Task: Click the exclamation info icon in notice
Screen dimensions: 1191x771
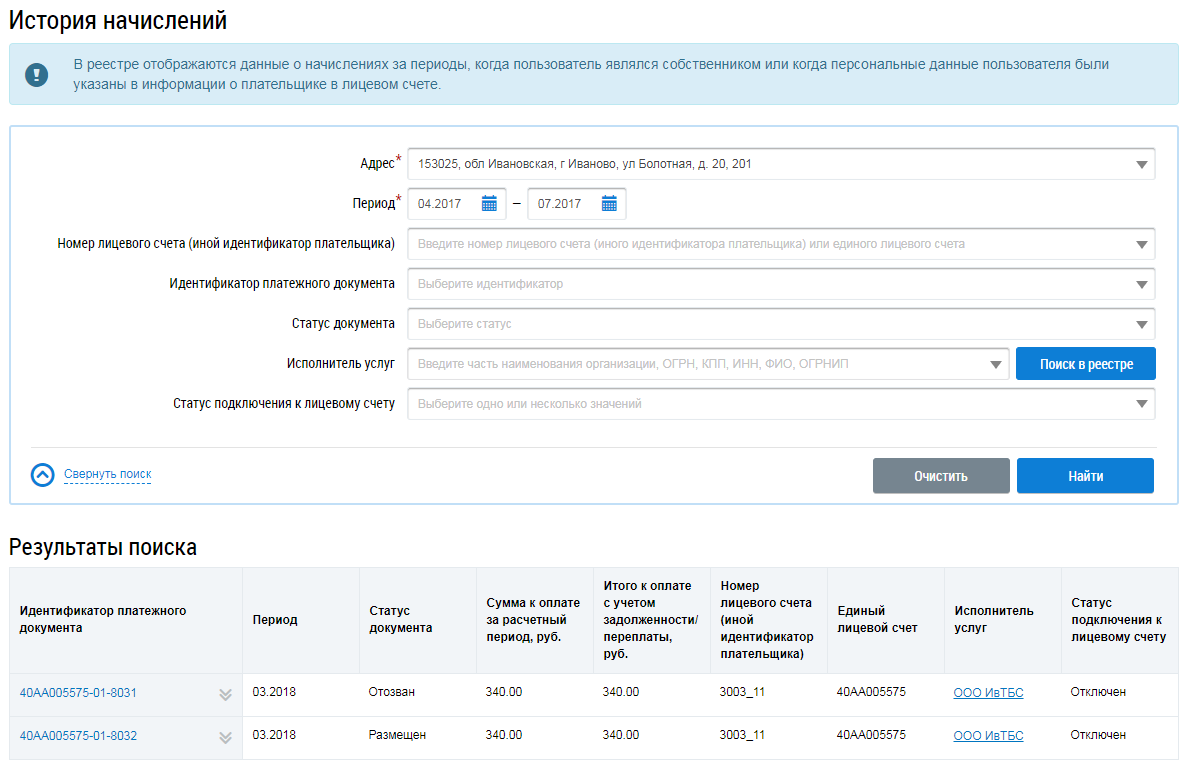Action: pos(37,75)
